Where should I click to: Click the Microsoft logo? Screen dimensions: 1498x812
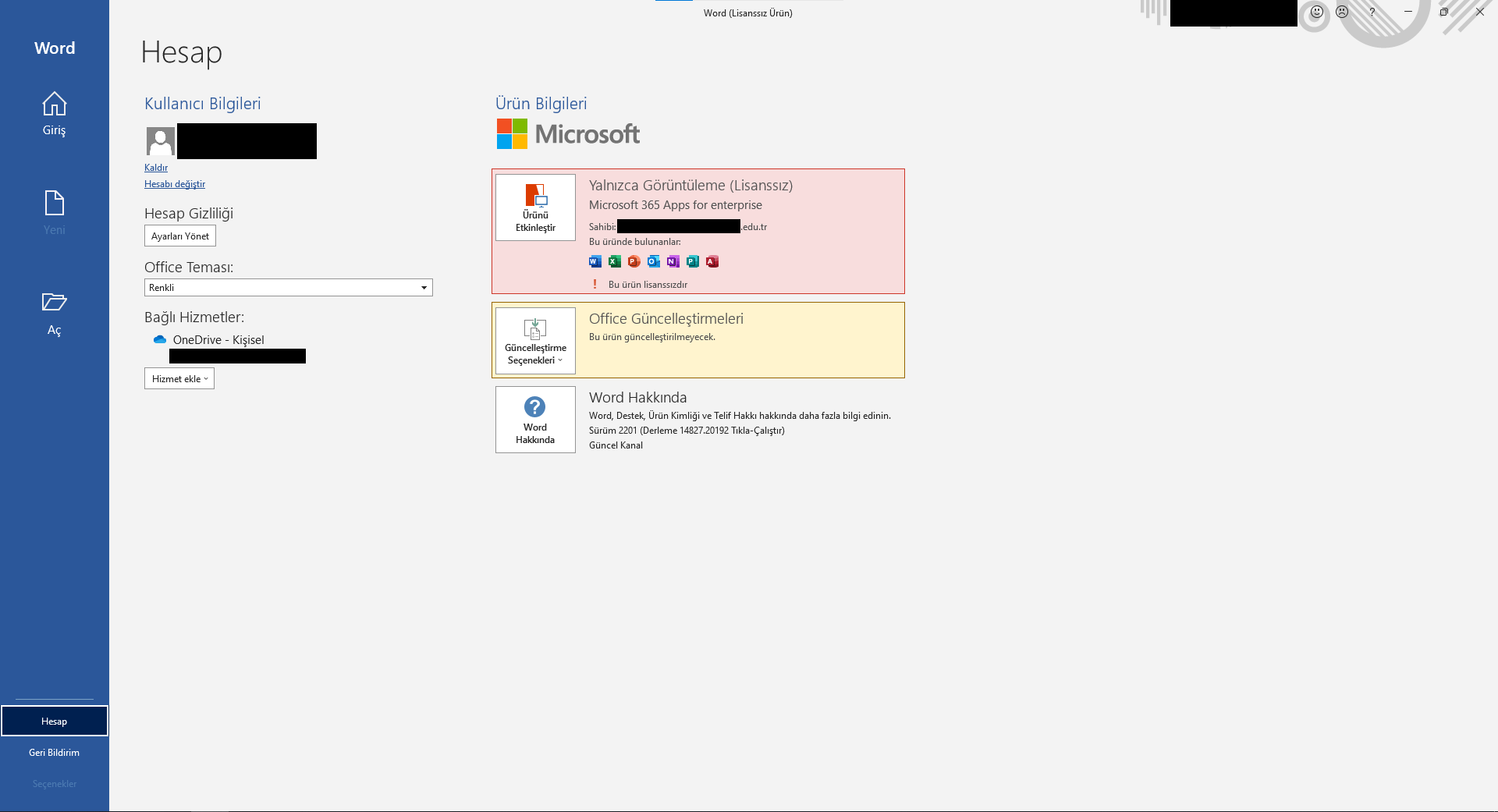(x=568, y=134)
